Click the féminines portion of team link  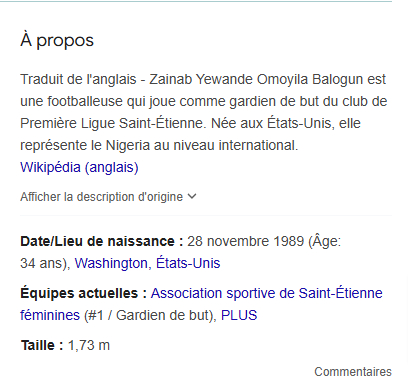pyautogui.click(x=50, y=315)
